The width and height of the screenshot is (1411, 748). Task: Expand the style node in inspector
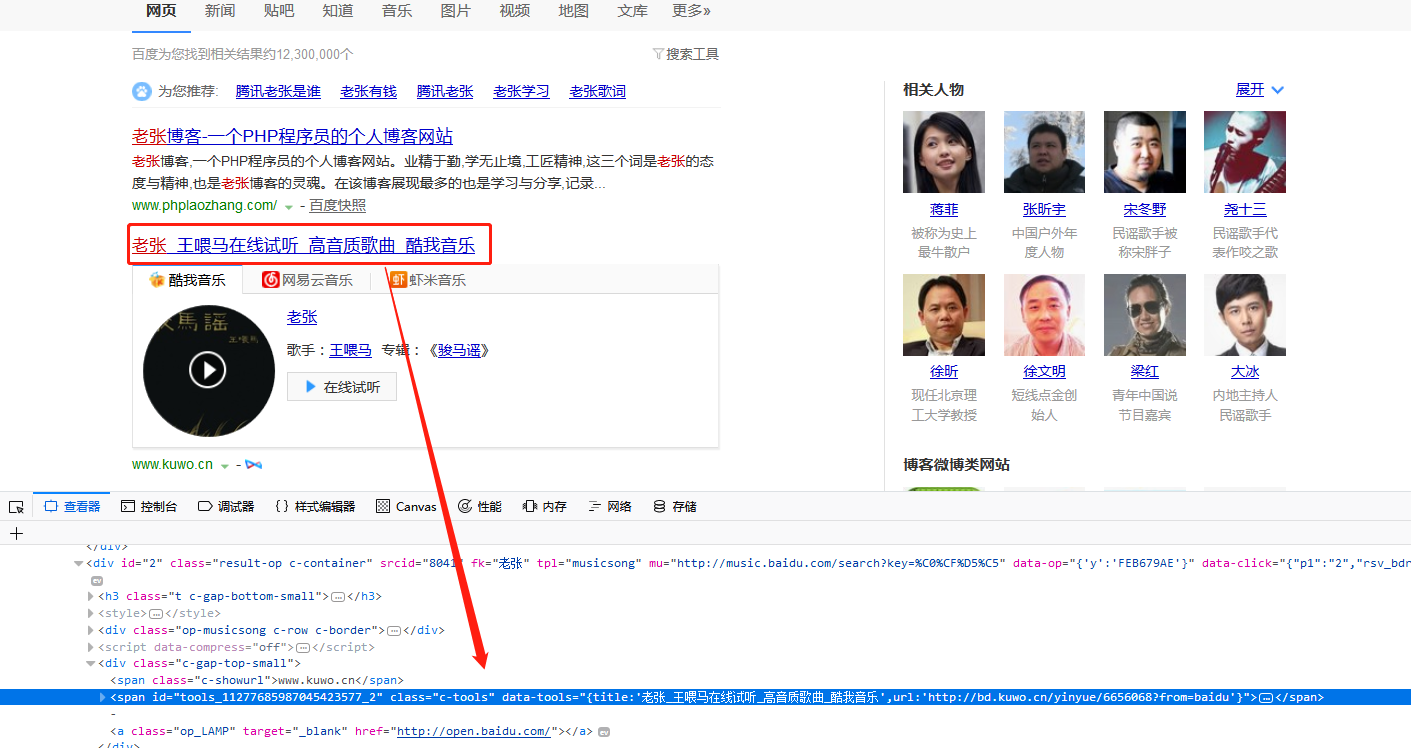91,613
